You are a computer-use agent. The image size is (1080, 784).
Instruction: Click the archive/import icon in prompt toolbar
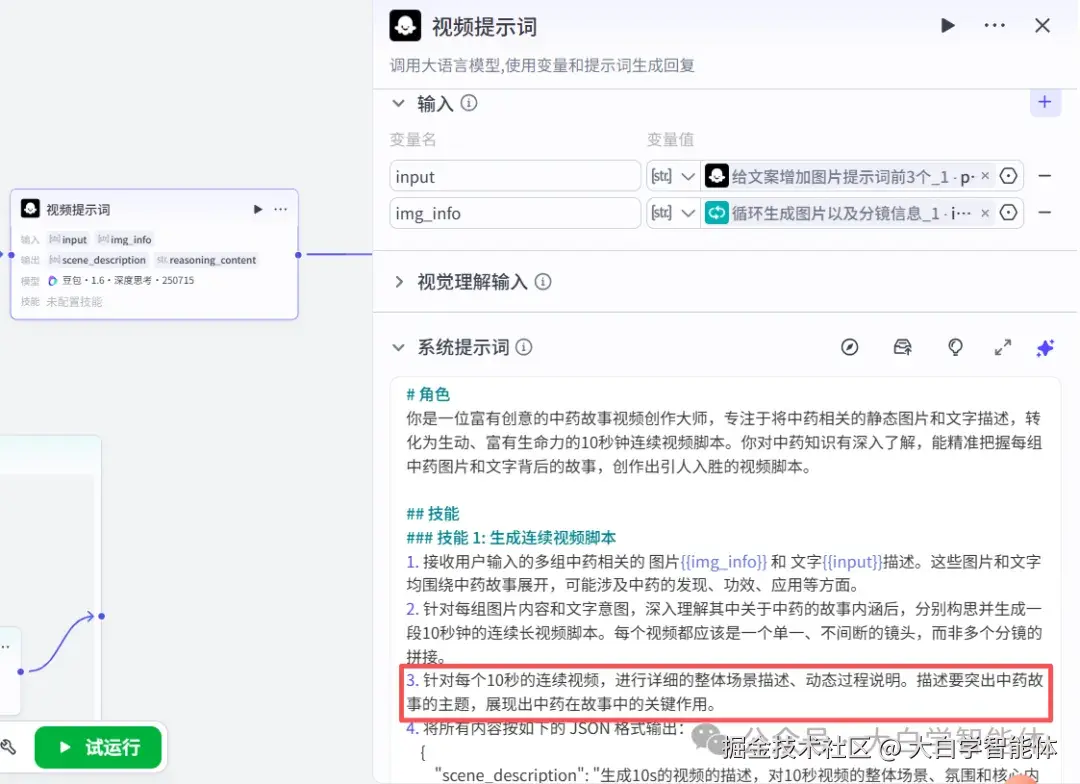pyautogui.click(x=903, y=347)
